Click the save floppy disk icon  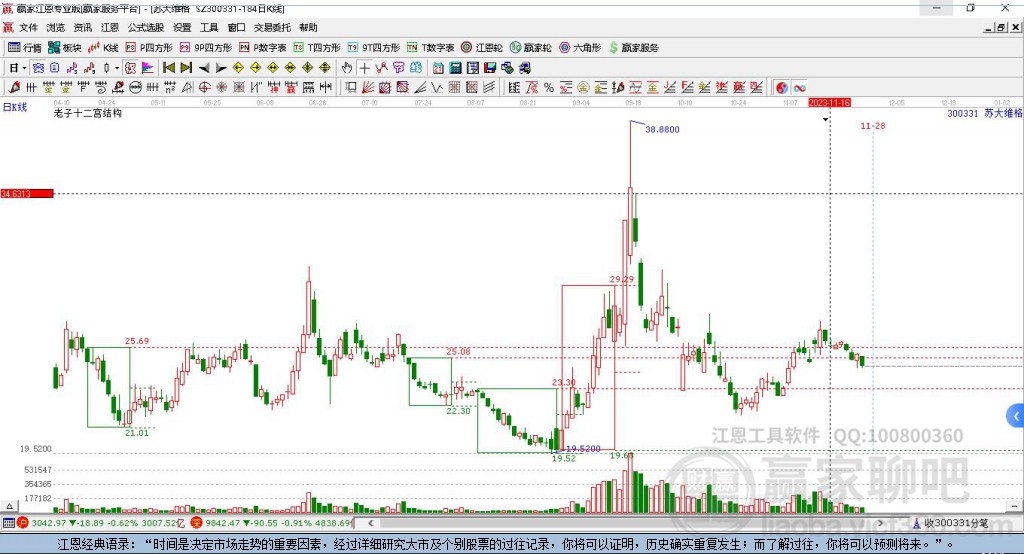(490, 68)
